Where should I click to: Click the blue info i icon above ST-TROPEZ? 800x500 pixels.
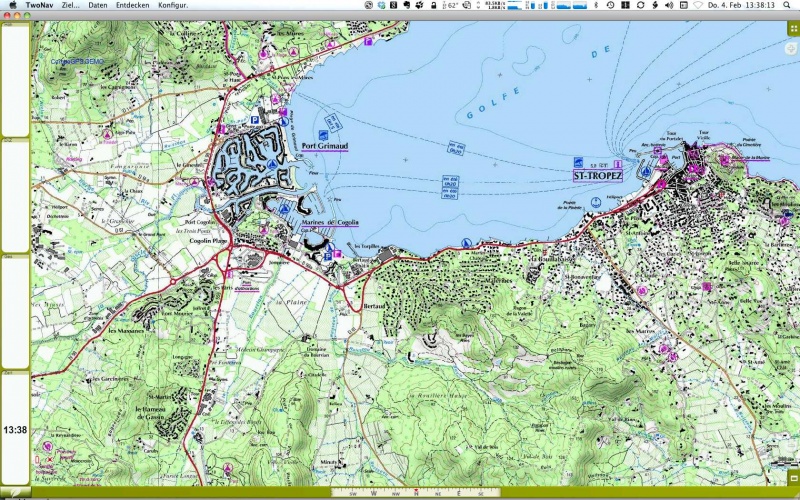tap(618, 164)
